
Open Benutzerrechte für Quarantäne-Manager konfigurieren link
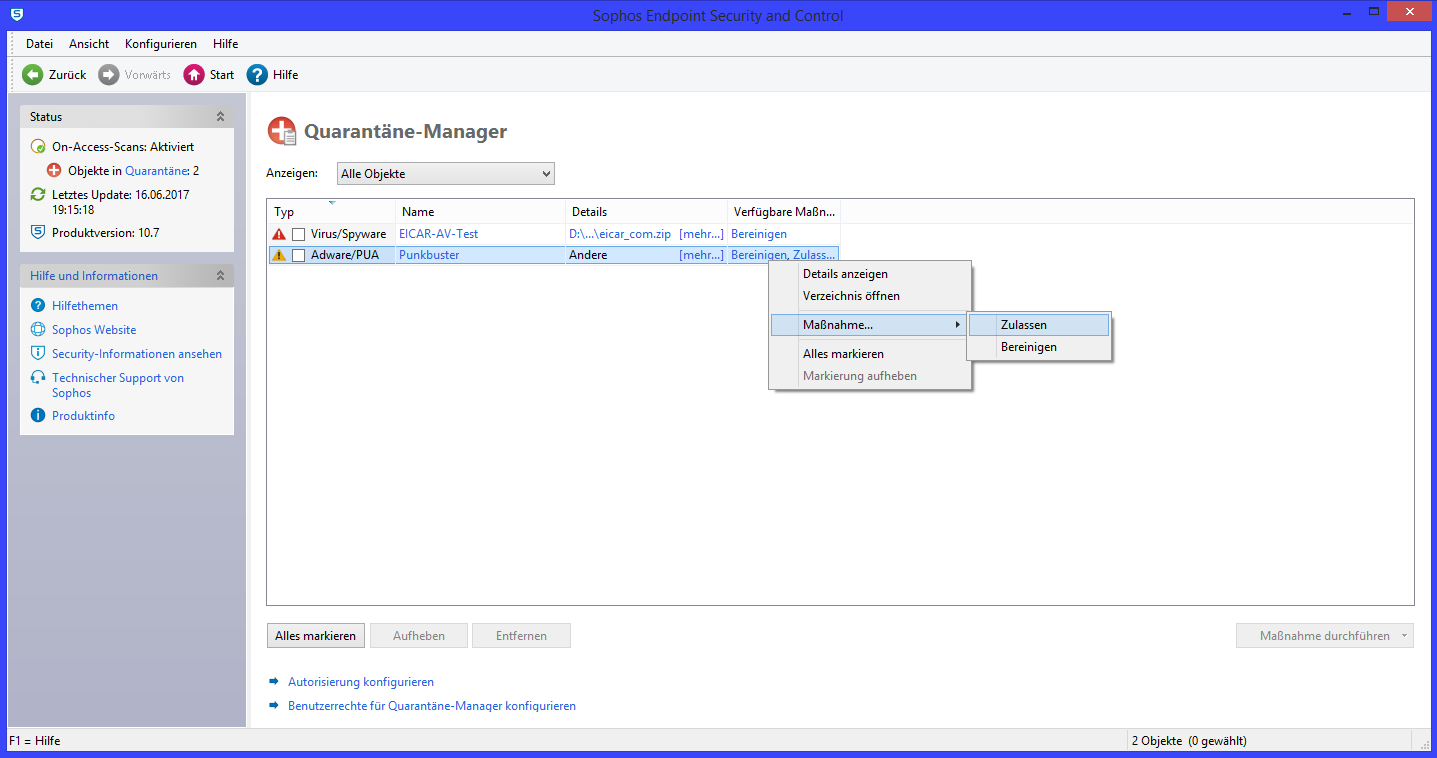tap(432, 706)
